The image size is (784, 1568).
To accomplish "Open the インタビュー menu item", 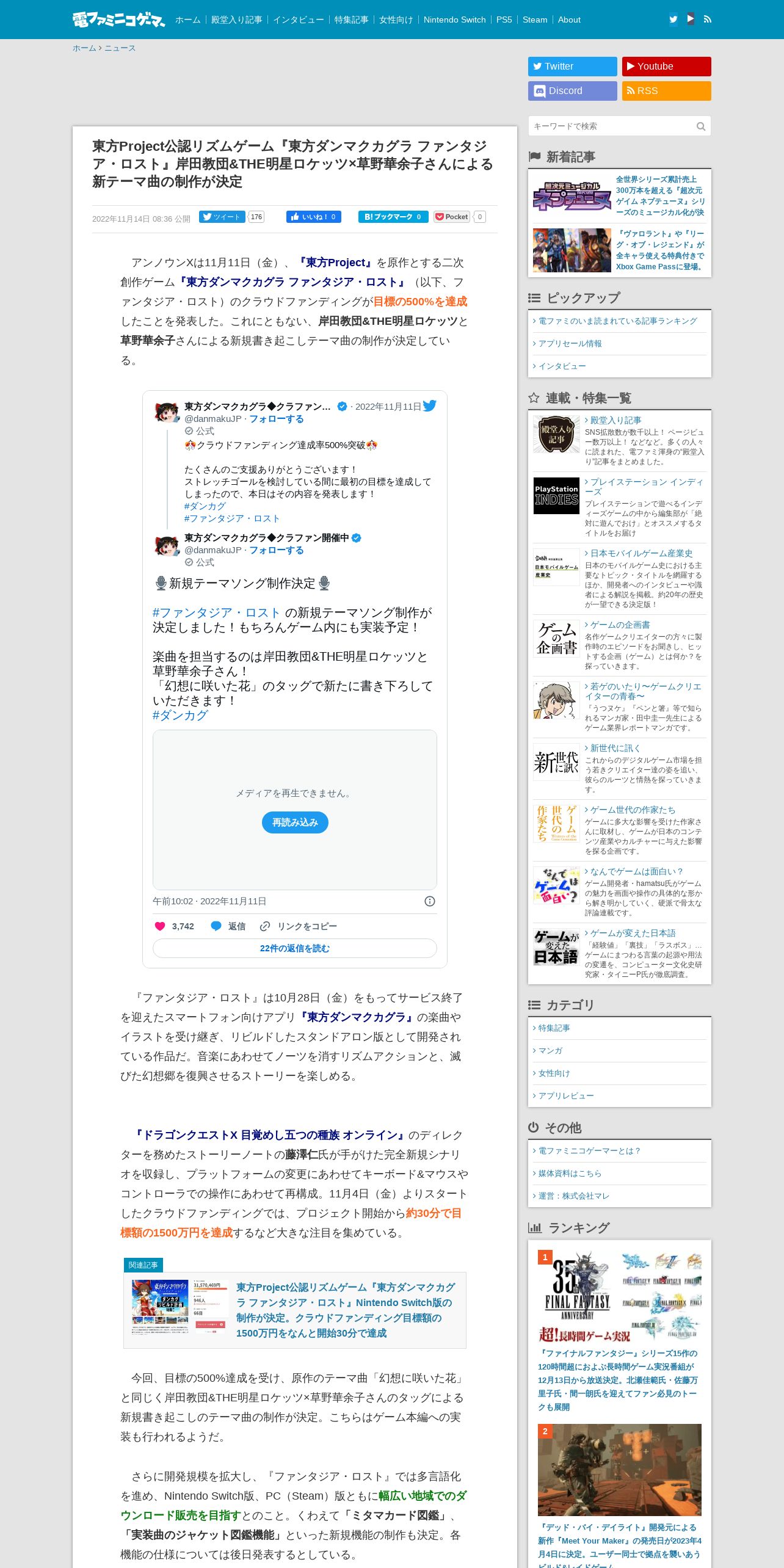I will 298,20.
